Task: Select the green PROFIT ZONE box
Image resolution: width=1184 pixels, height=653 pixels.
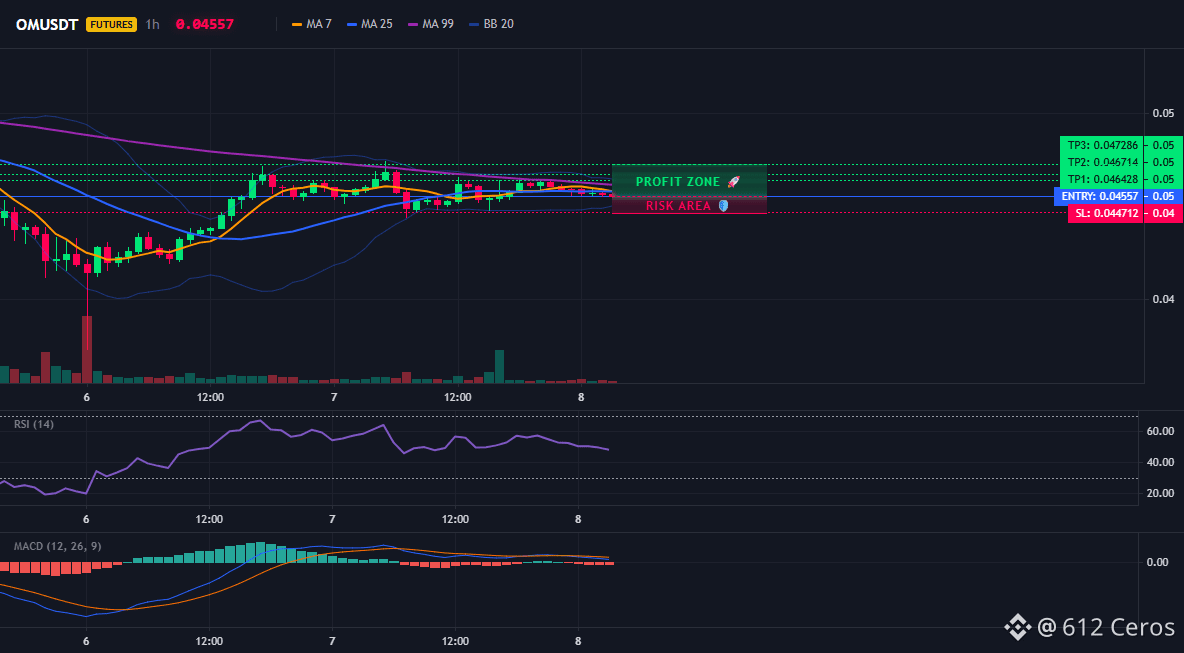Action: point(689,180)
